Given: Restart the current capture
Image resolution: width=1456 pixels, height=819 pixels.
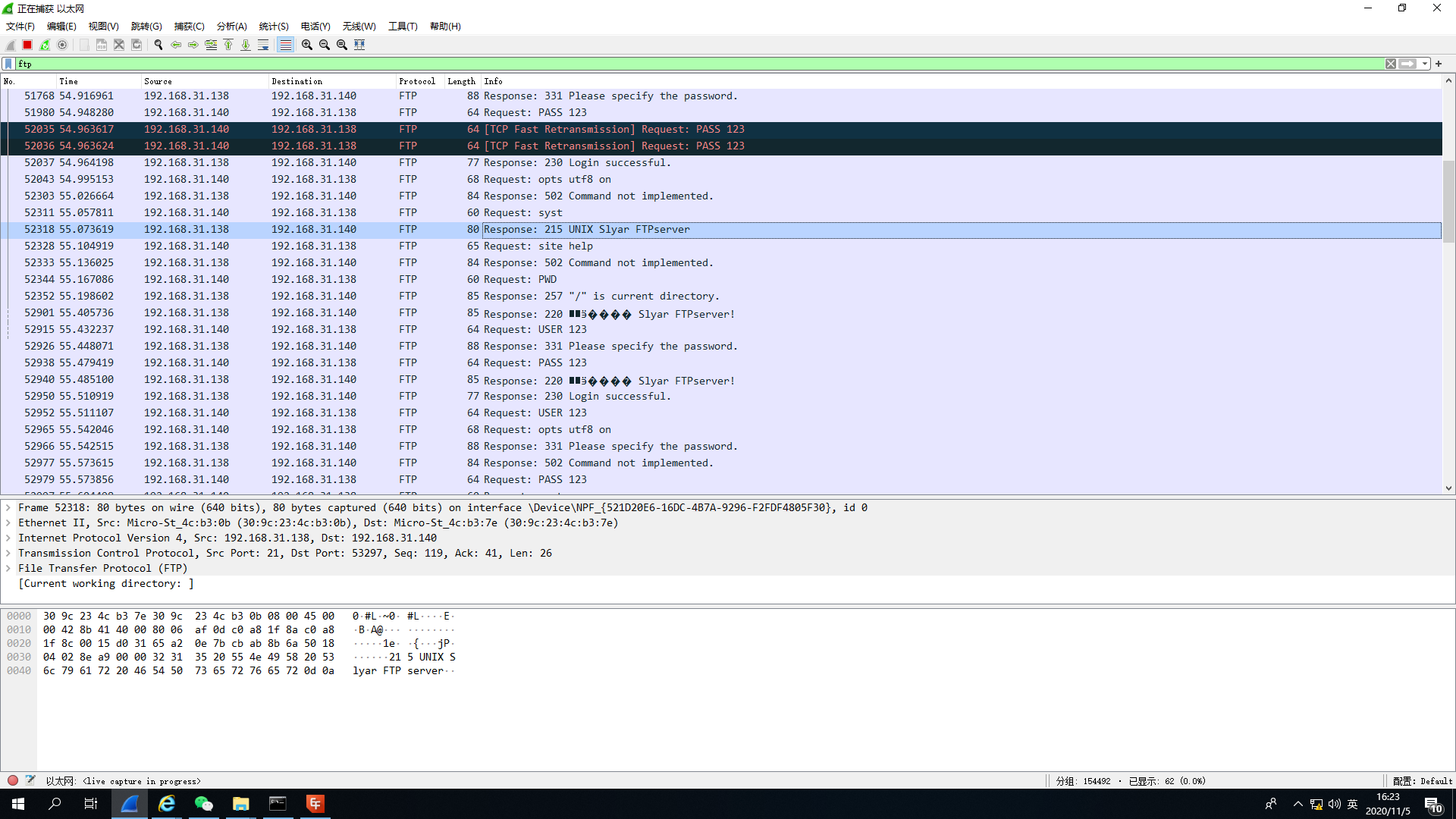Looking at the screenshot, I should coord(45,45).
